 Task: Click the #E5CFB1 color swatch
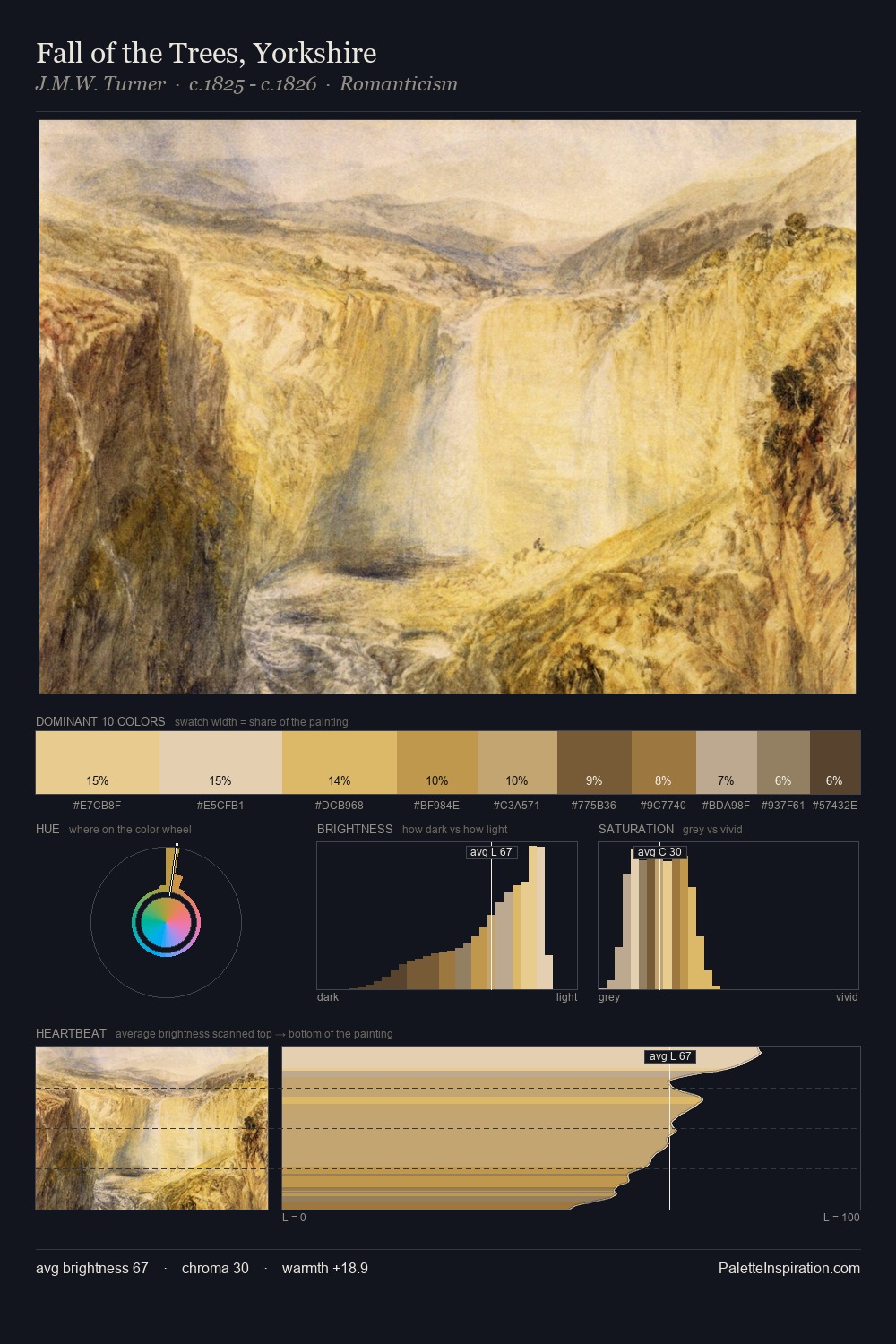click(220, 762)
